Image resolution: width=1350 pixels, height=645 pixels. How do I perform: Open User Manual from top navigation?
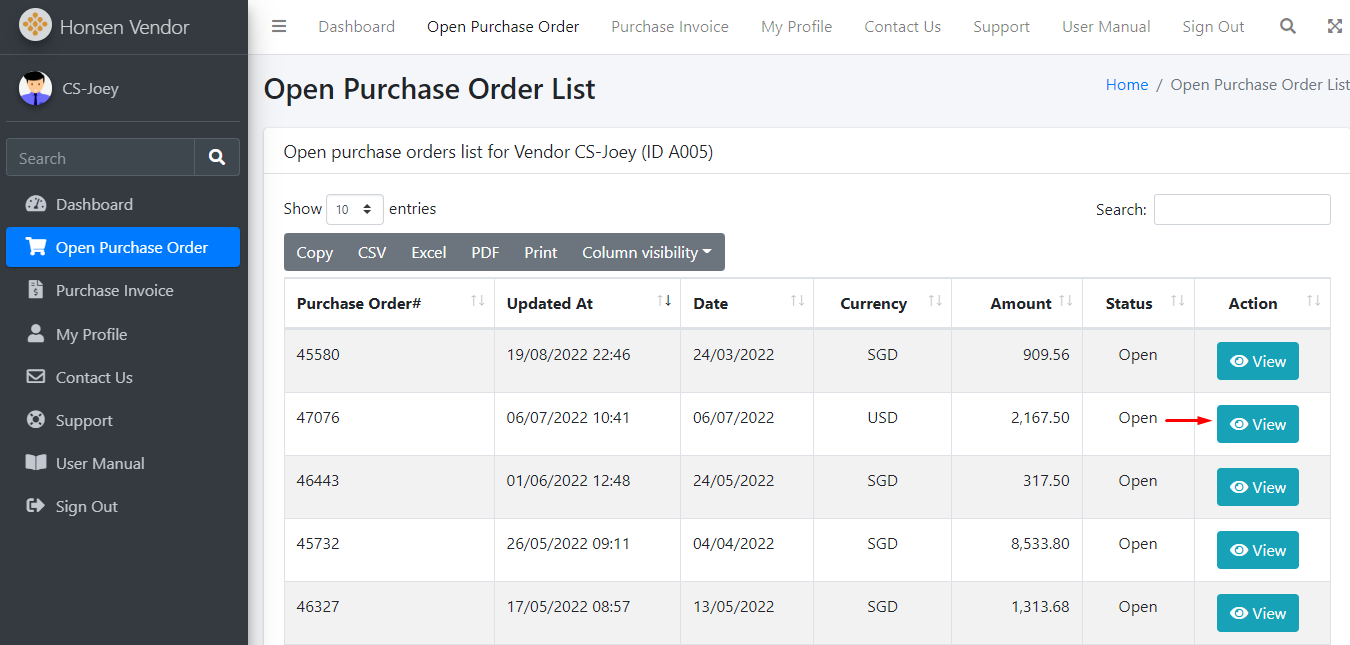point(1105,27)
